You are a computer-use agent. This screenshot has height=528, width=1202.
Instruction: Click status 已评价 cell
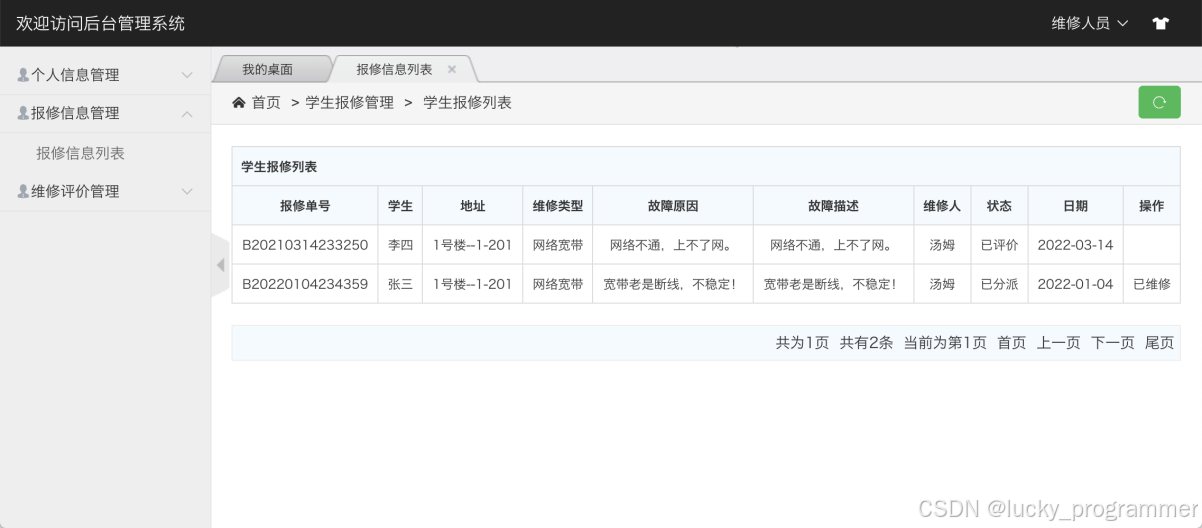click(999, 244)
